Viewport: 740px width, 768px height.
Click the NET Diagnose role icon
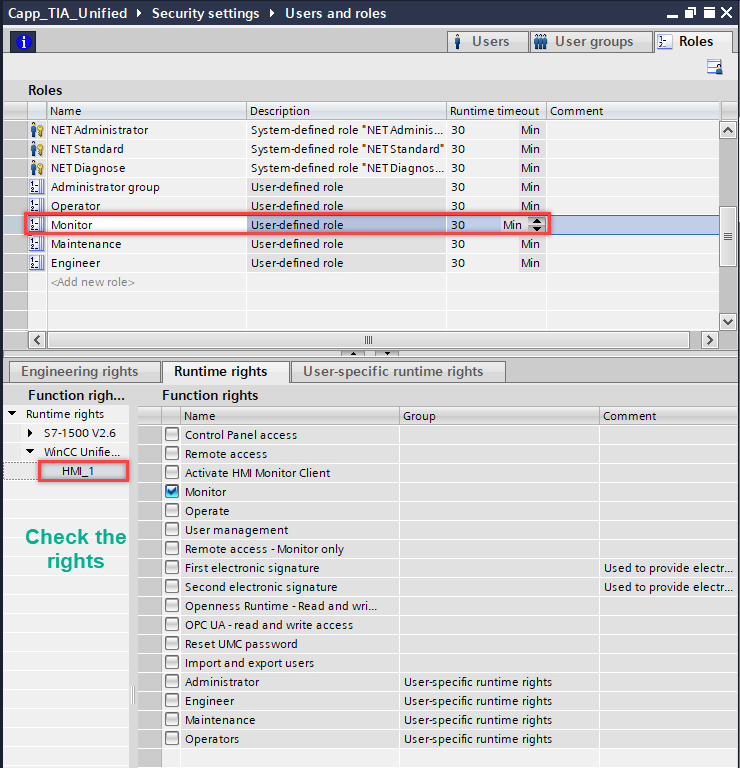click(36, 168)
